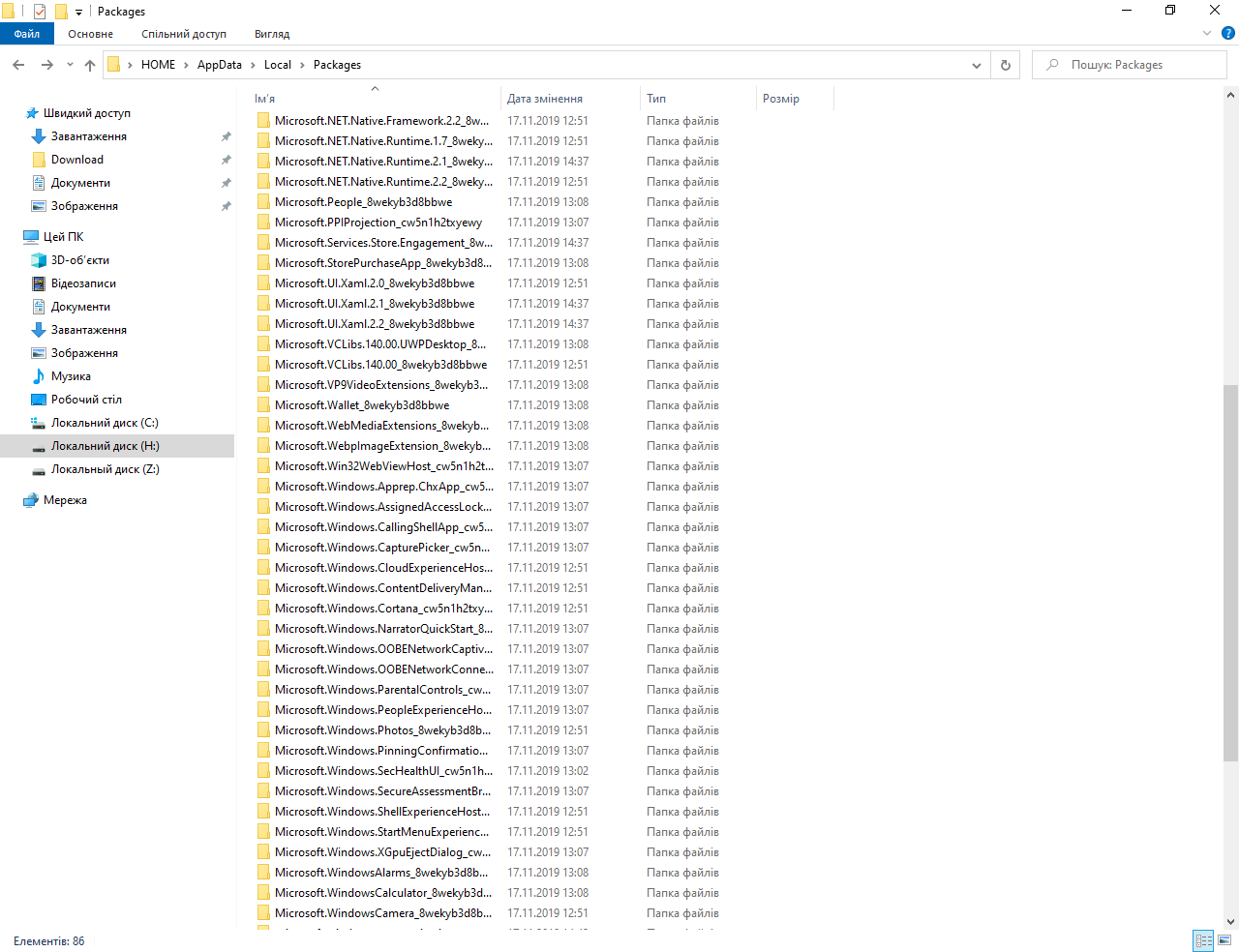Screen dimensions: 1239x952
Task: Open quick access toolbar customize dropdown
Action: tap(78, 13)
